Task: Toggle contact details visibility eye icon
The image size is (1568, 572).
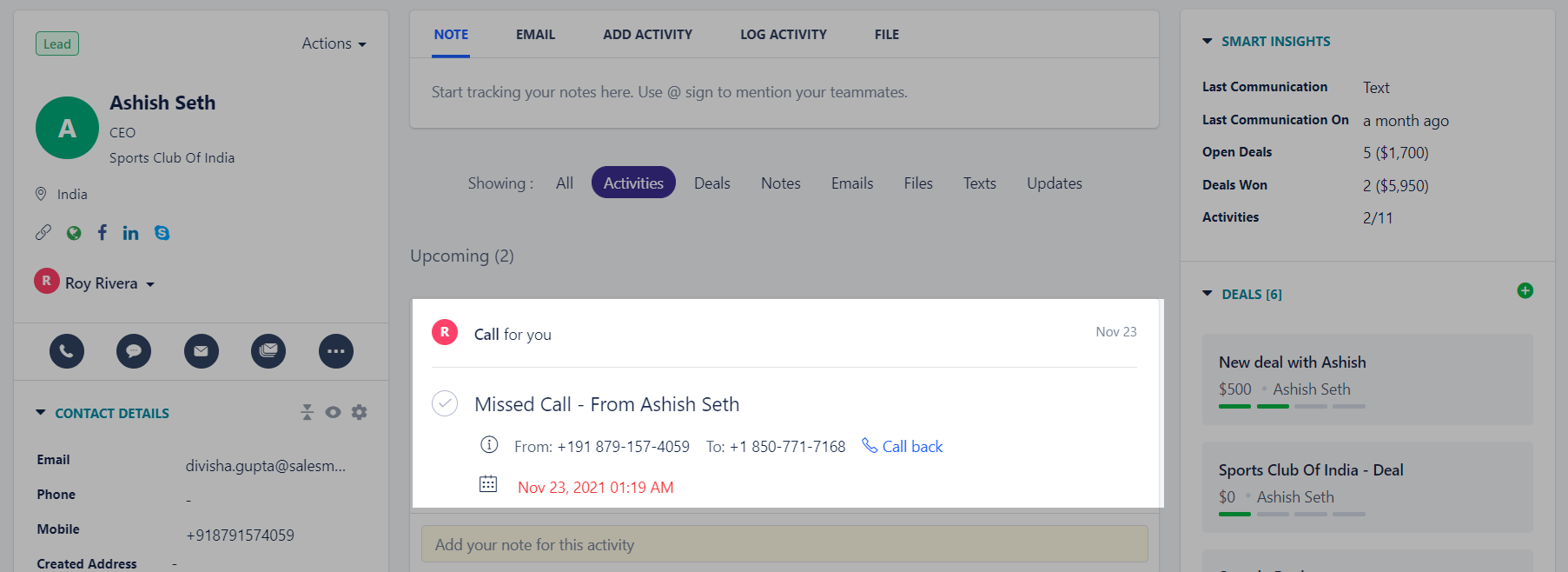Action: pos(333,412)
